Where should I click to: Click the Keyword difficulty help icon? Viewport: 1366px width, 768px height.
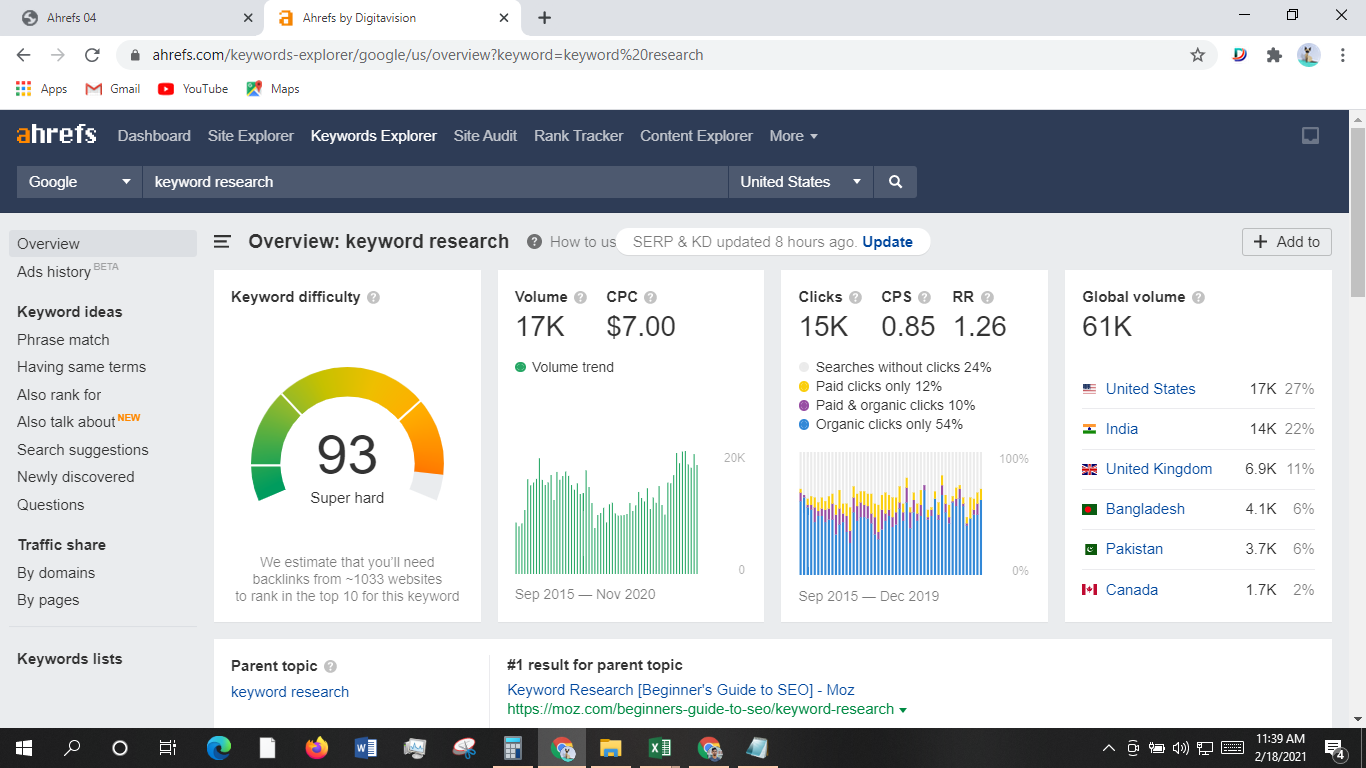(374, 297)
